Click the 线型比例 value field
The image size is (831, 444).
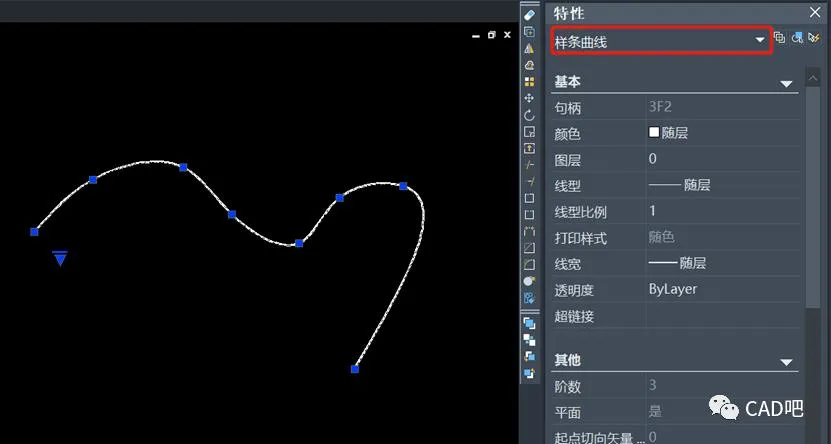(720, 211)
